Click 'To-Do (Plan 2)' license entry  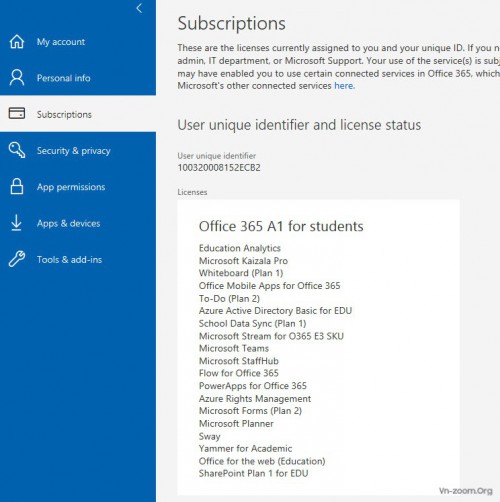pyautogui.click(x=229, y=298)
